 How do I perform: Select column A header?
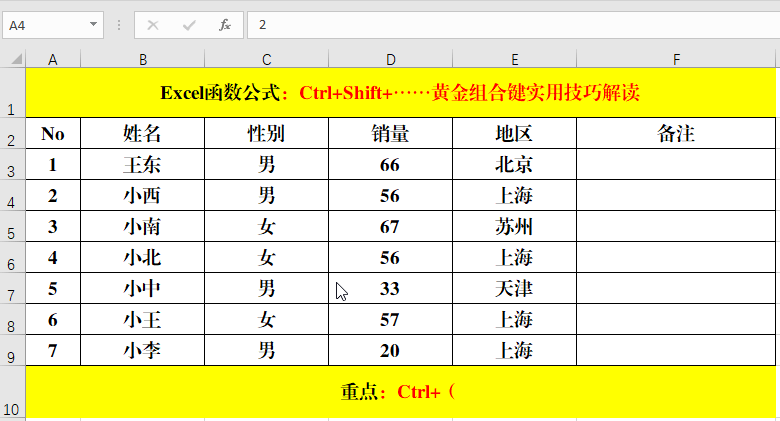(x=53, y=60)
